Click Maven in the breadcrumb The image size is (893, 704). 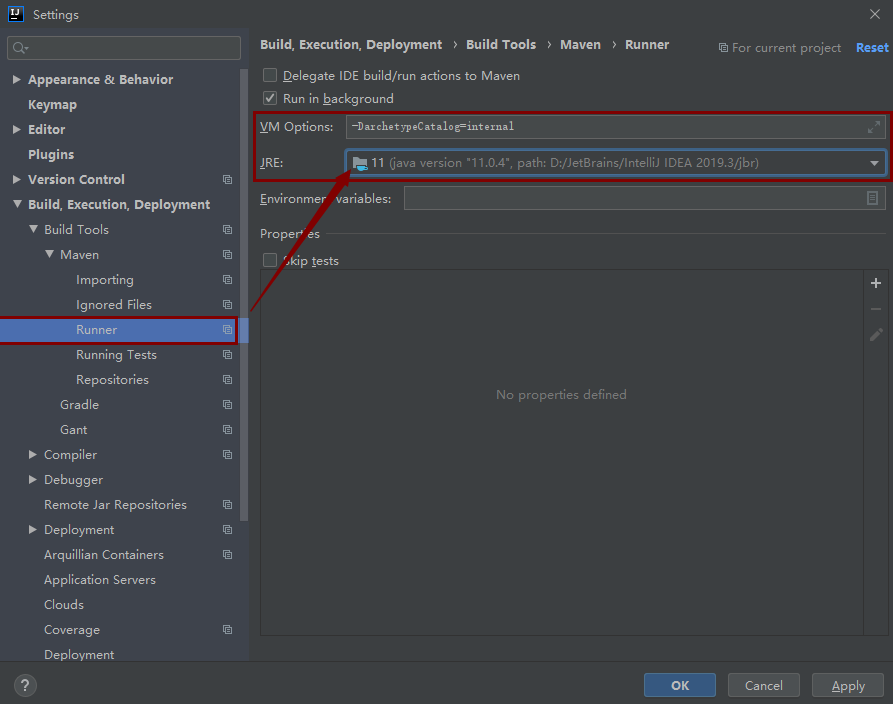(580, 44)
